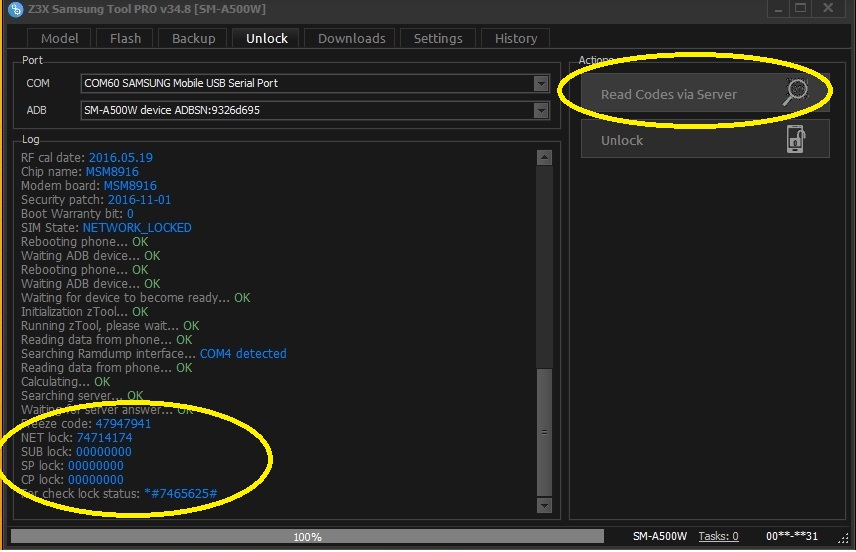Click the Unlock action button
856x552 pixels.
point(705,140)
